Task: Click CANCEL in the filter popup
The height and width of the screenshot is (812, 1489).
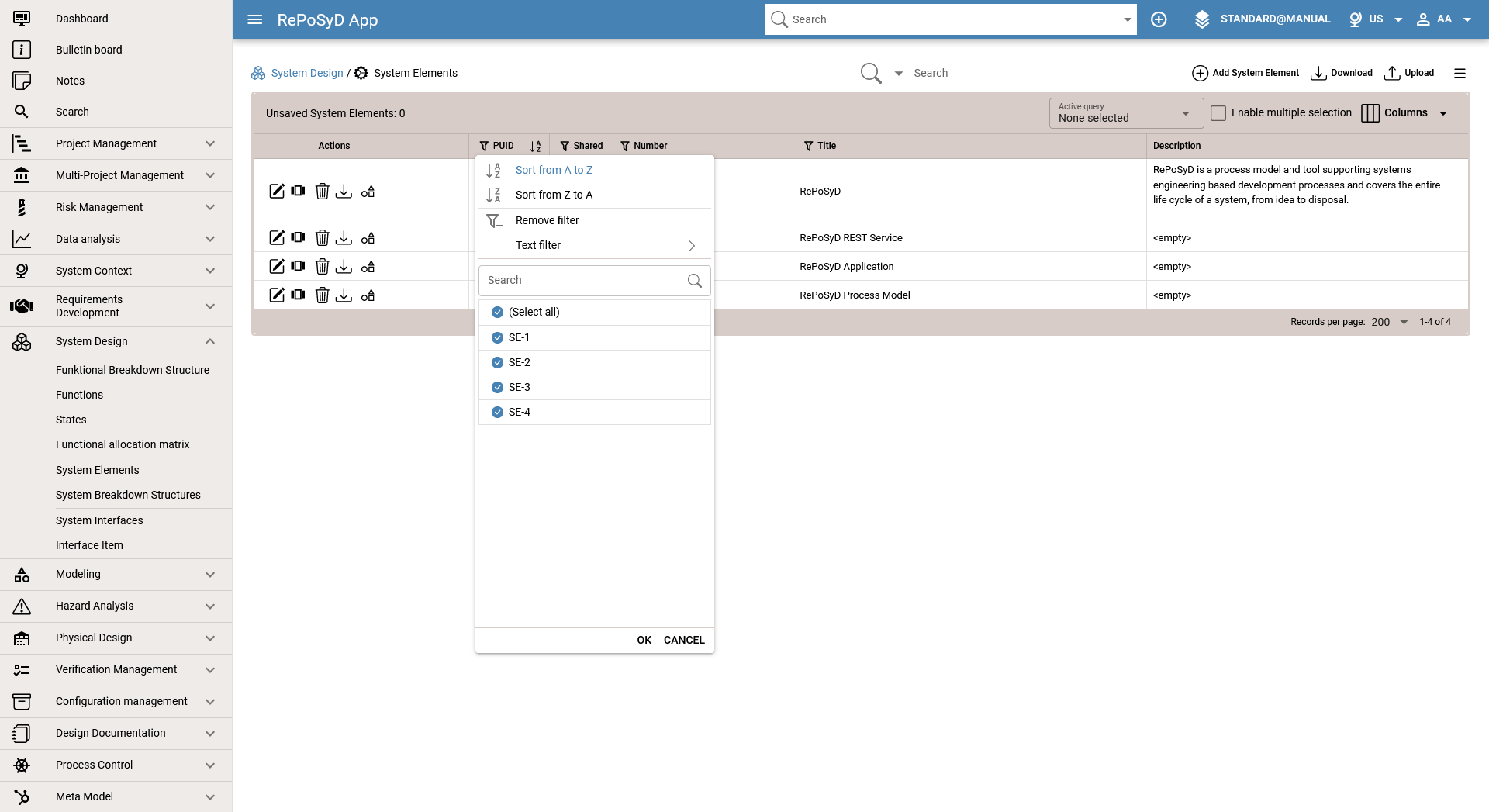Action: 684,640
